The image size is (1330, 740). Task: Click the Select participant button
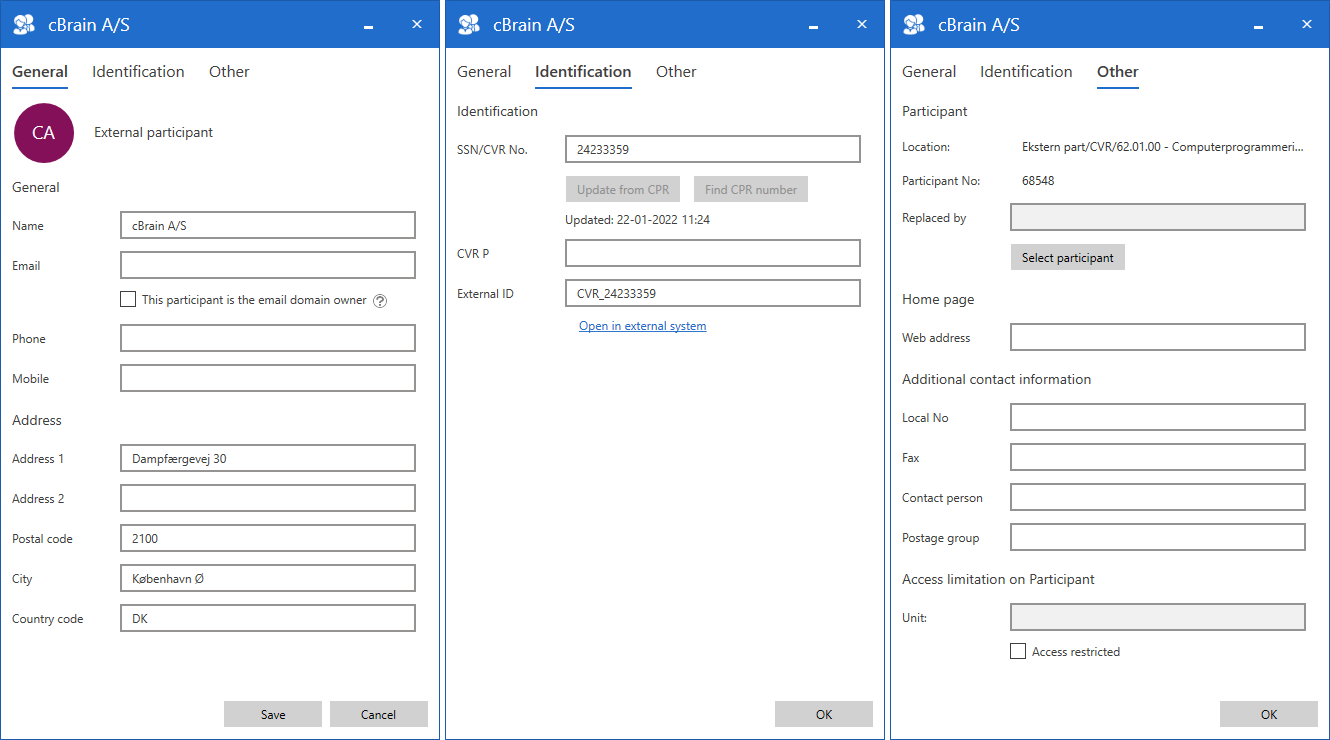tap(1067, 257)
